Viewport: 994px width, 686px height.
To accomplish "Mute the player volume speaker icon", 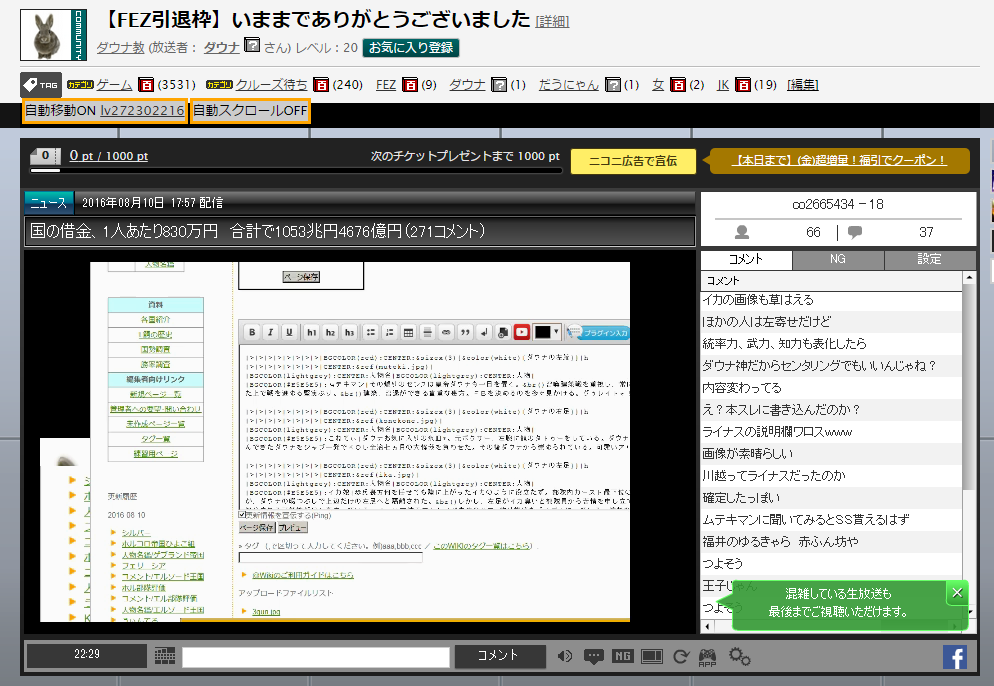I will [566, 657].
